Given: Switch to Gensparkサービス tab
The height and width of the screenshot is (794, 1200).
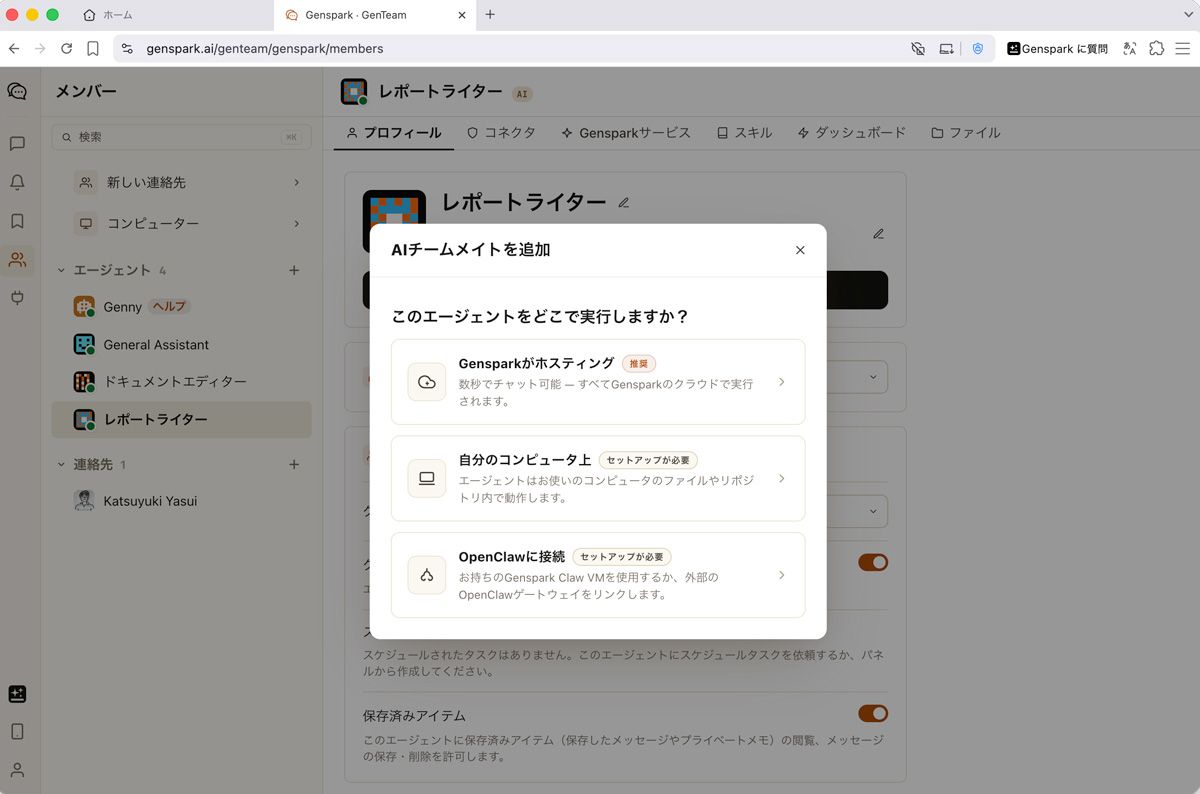Looking at the screenshot, I should click(626, 132).
